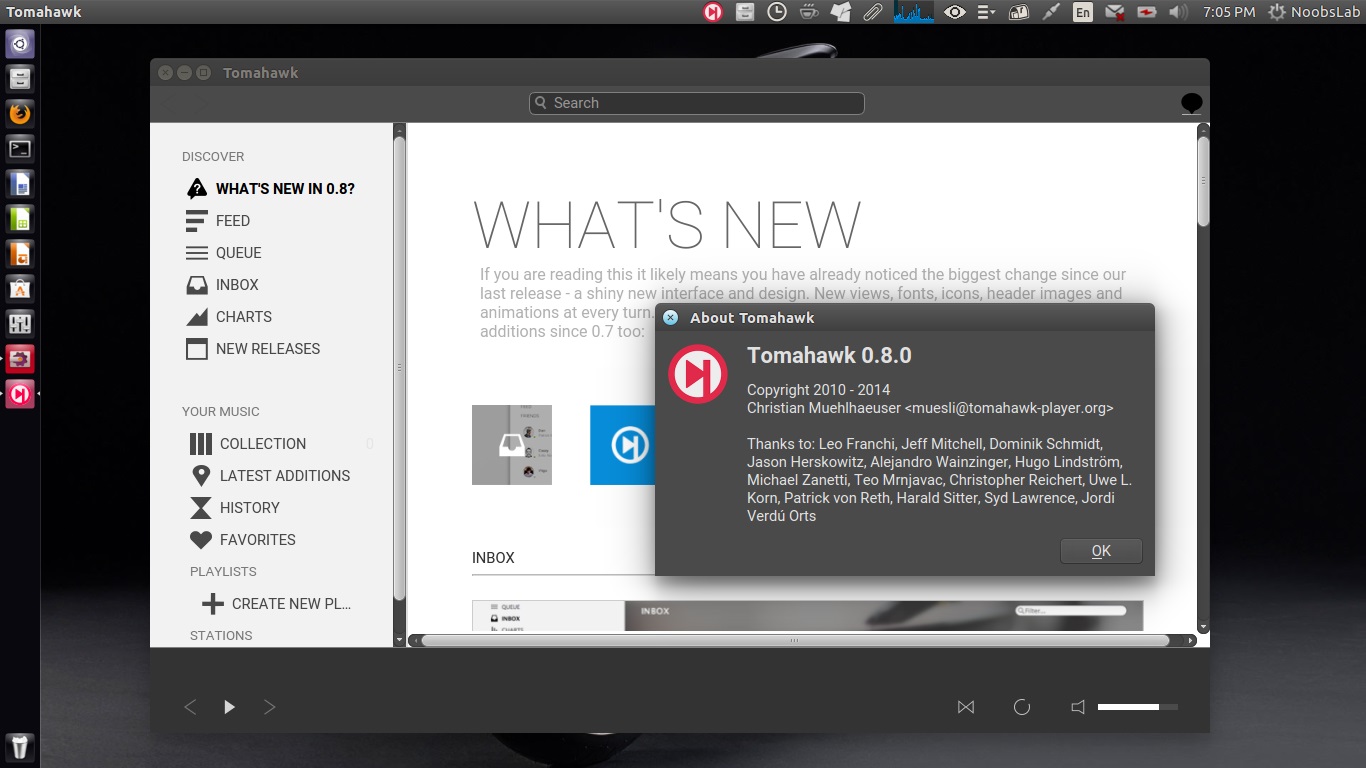Start playback with the play button

pyautogui.click(x=230, y=707)
